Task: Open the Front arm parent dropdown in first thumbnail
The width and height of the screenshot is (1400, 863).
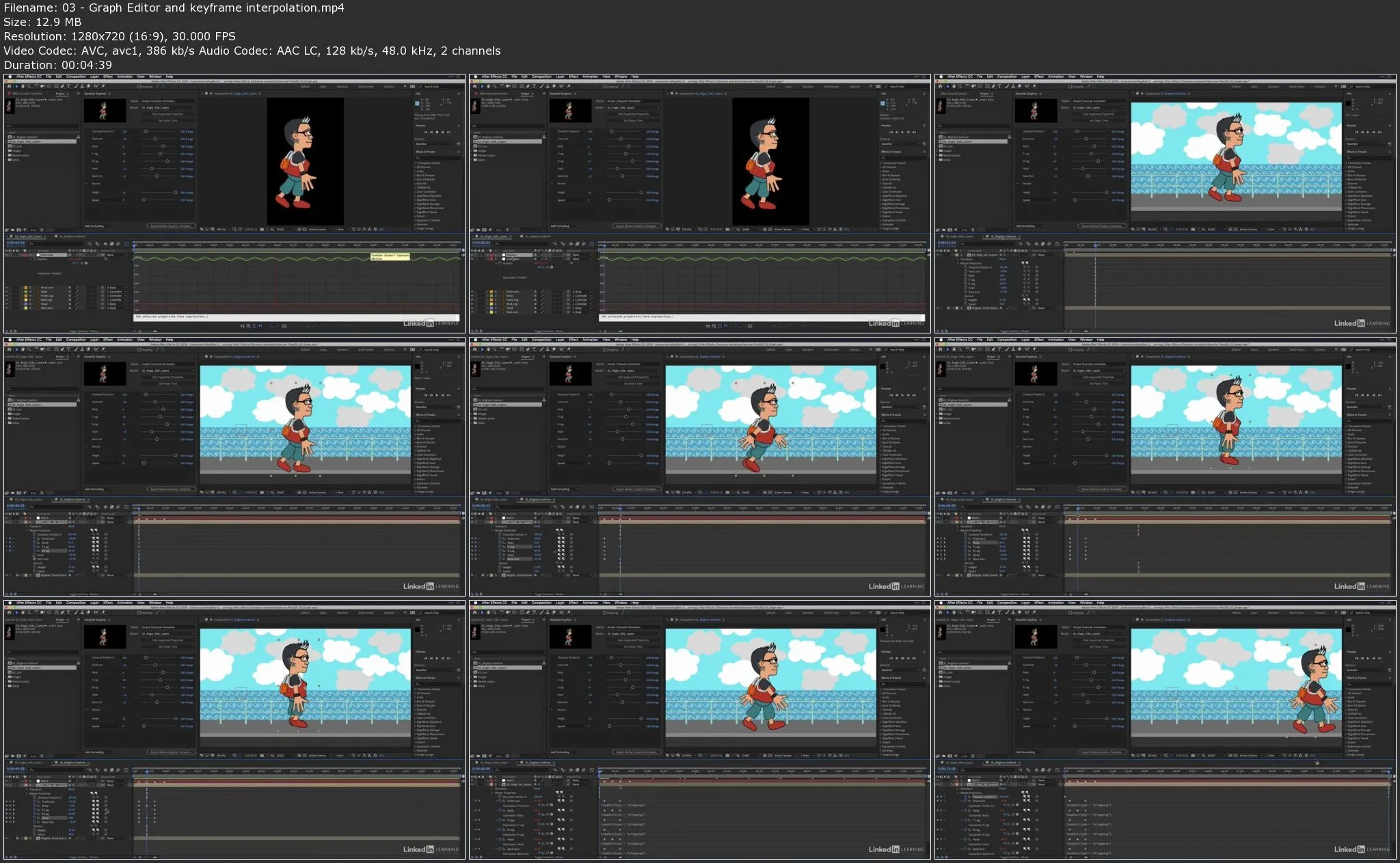Action: [x=115, y=288]
